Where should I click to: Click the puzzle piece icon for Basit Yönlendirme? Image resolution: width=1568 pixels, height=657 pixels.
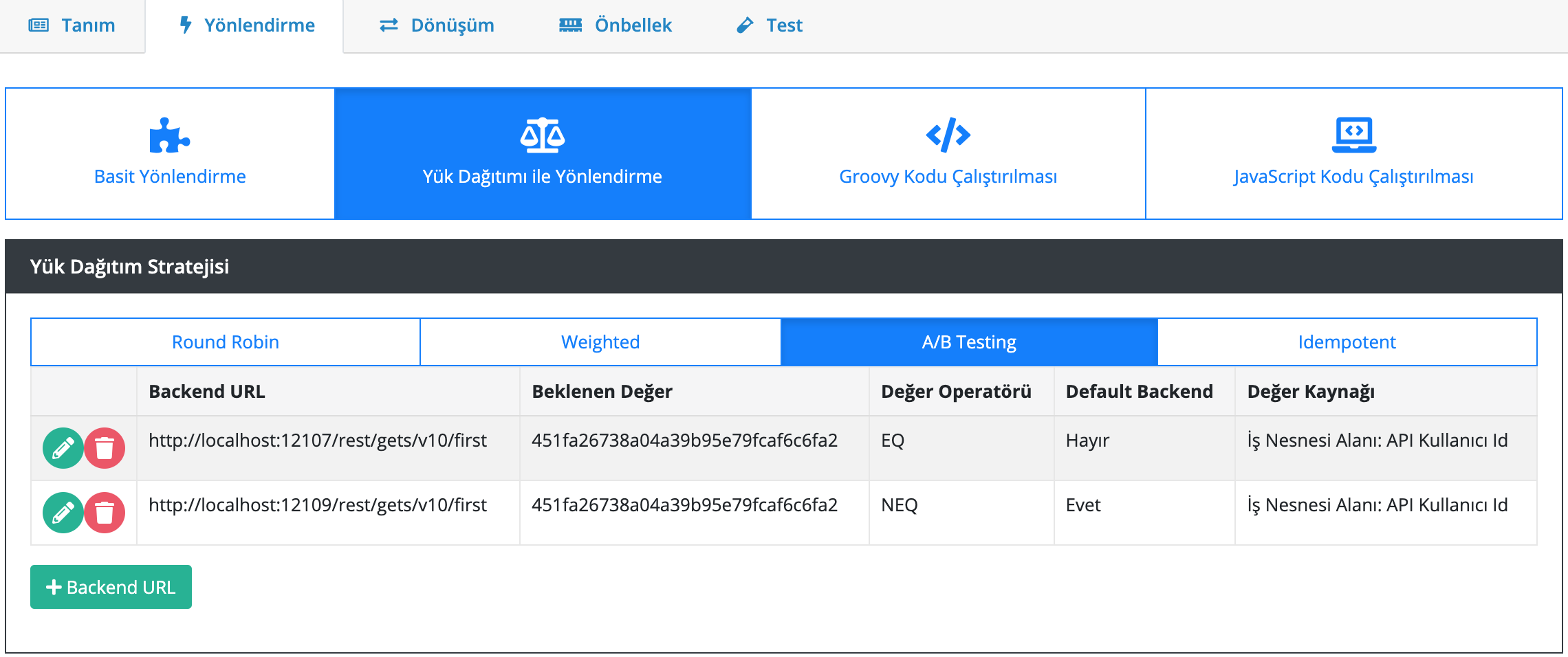[x=169, y=135]
